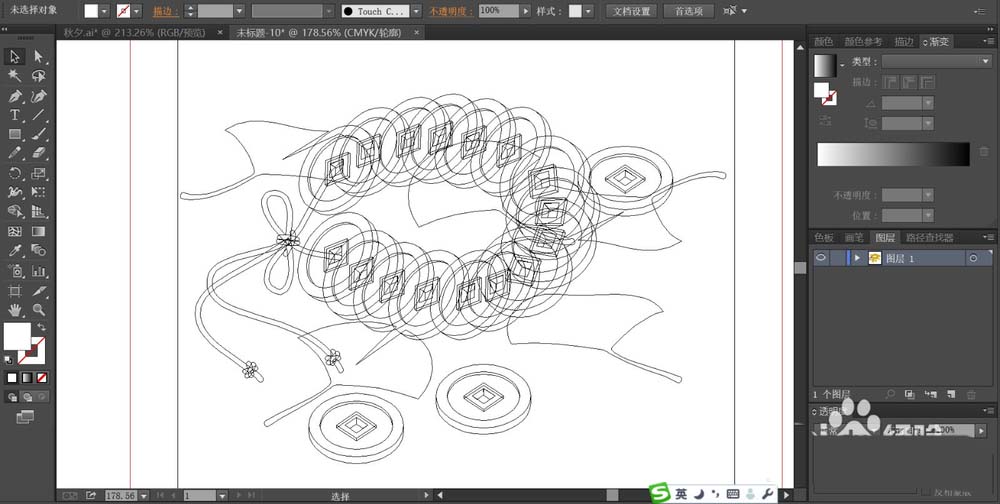
Task: Open the Touch C... brush dropdown
Action: pyautogui.click(x=416, y=11)
